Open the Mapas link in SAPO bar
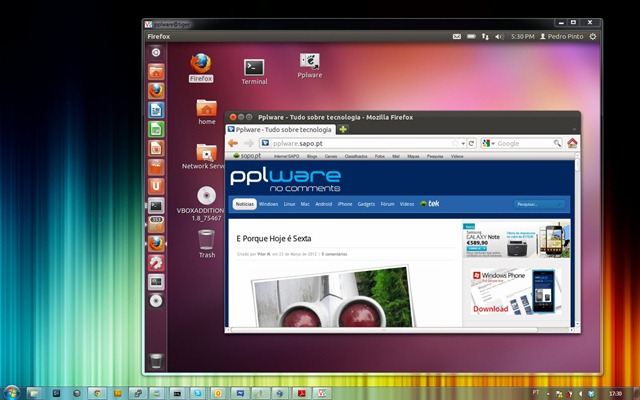This screenshot has width=640, height=400. pos(413,156)
